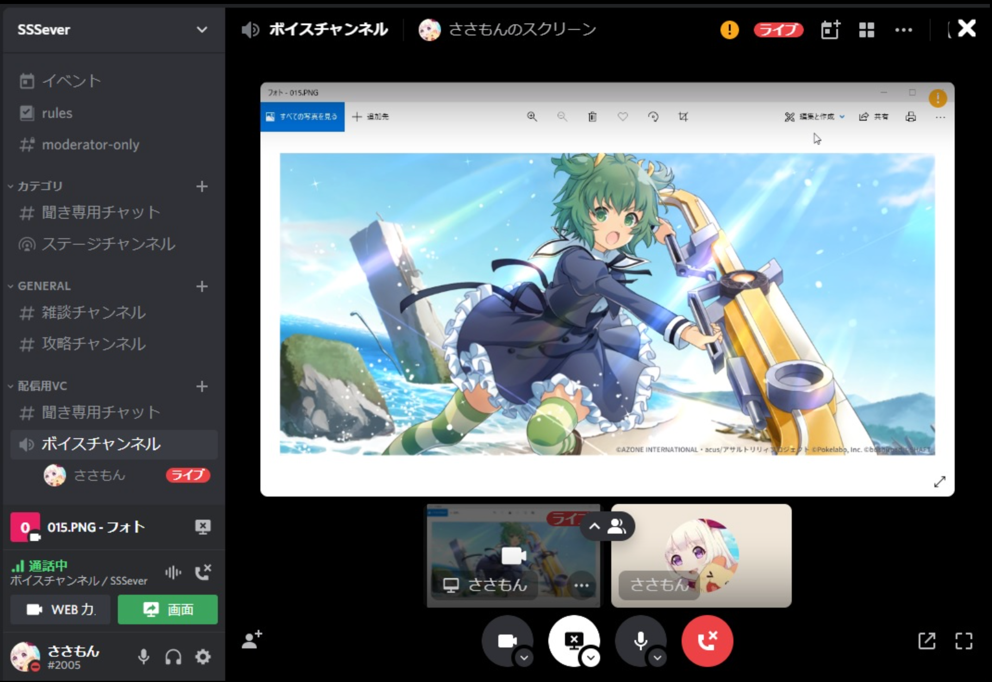Open camera options dropdown arrow
992x682 pixels.
click(524, 658)
